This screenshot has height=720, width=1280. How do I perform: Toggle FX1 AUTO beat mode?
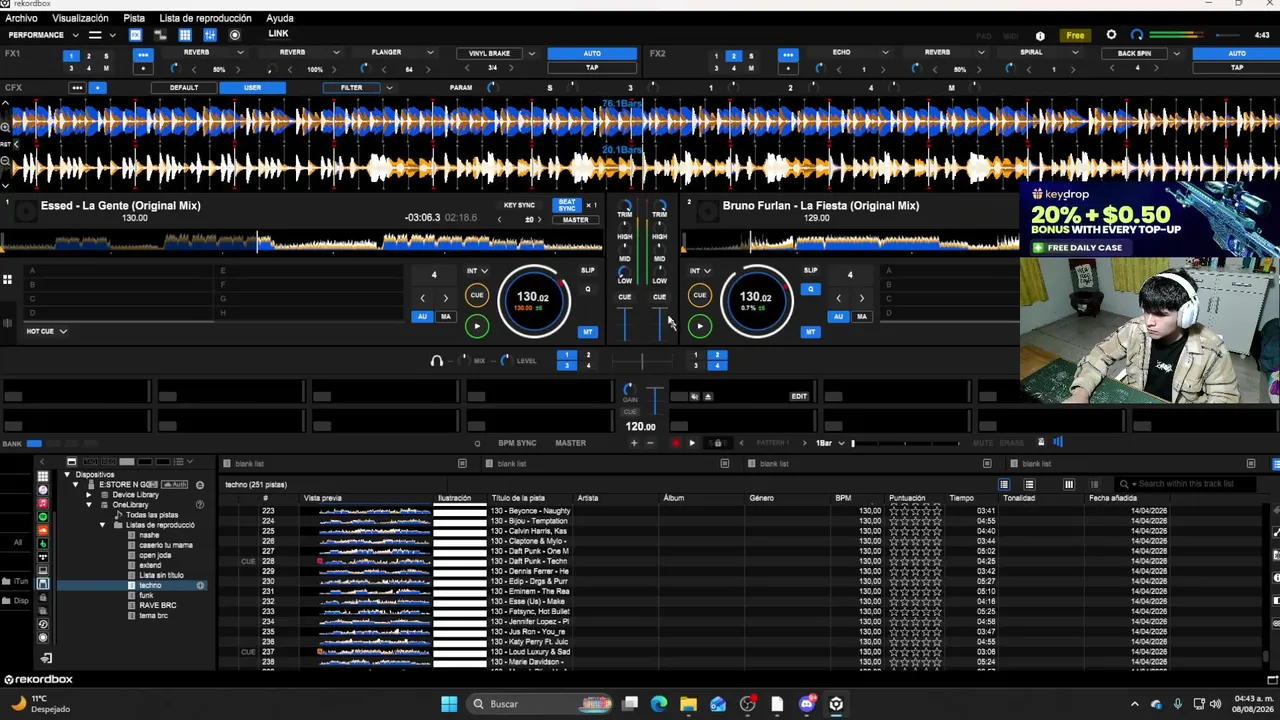(x=592, y=53)
